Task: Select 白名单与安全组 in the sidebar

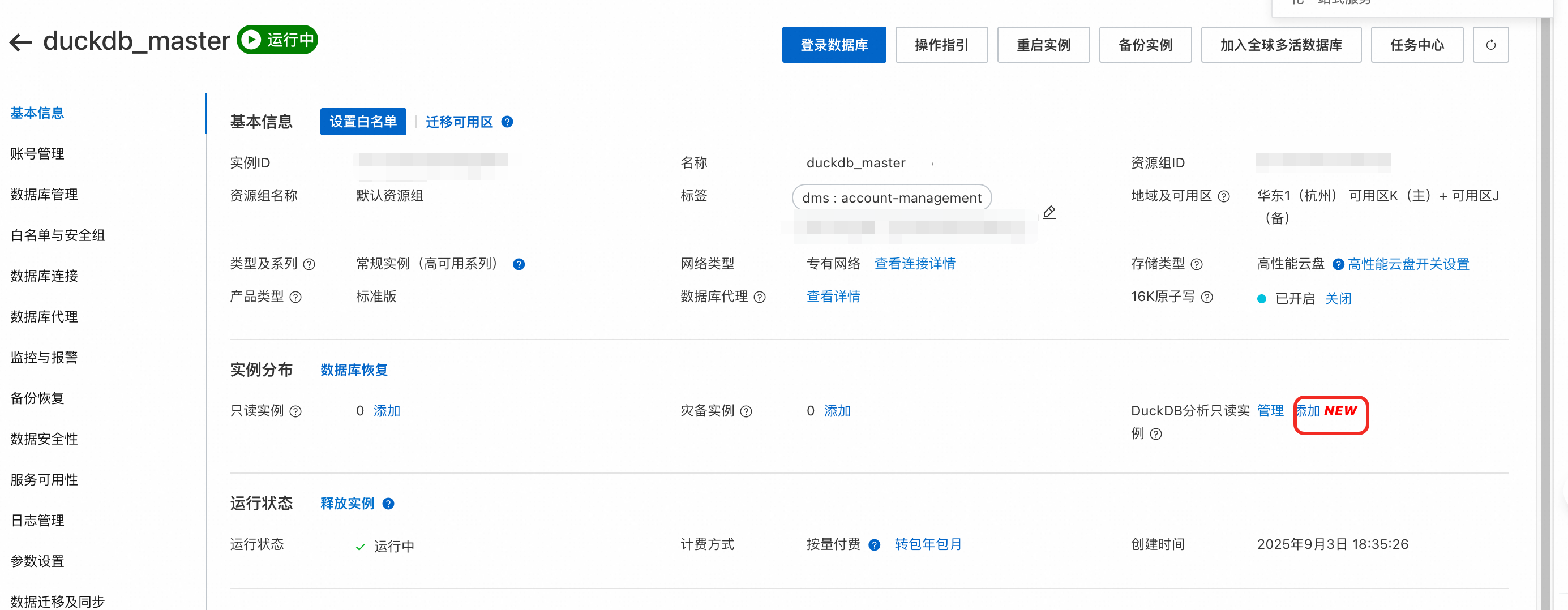Action: click(x=58, y=235)
